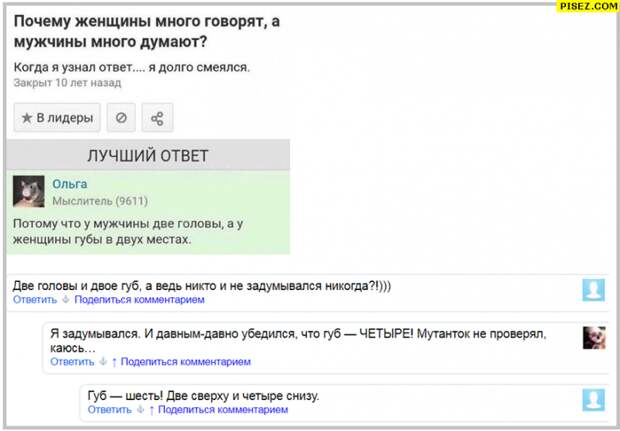
Task: Click 'Поделиться комментарием' under 'Губ — шесть!' comment
Action: pos(223,409)
